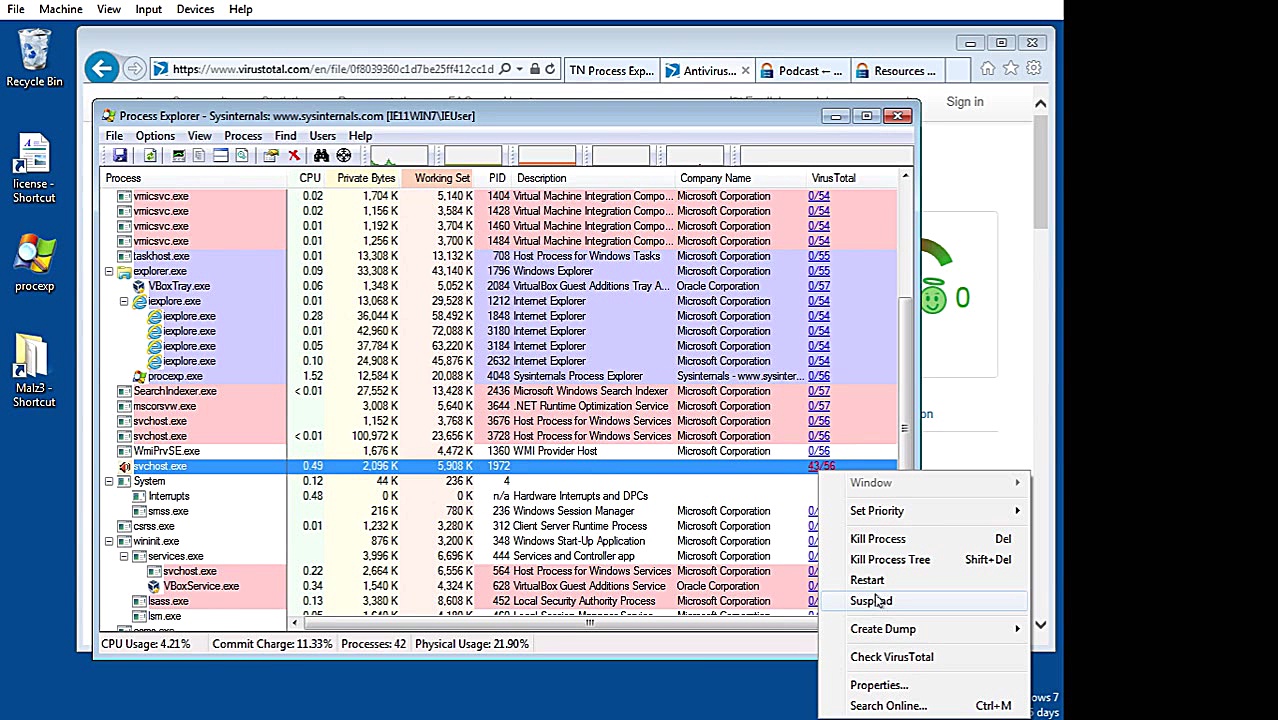Viewport: 1278px width, 720px height.
Task: Open the Options menu in Process Explorer
Action: (x=155, y=136)
